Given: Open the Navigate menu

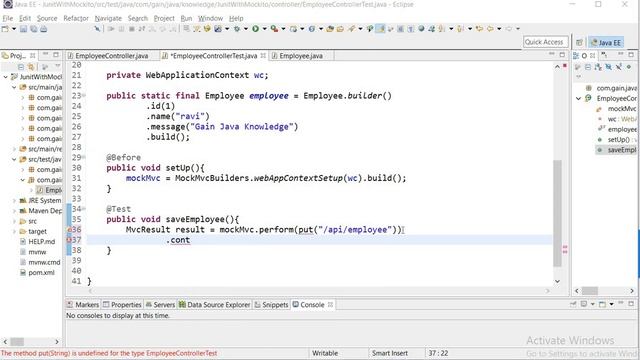Looking at the screenshot, I should click(108, 18).
